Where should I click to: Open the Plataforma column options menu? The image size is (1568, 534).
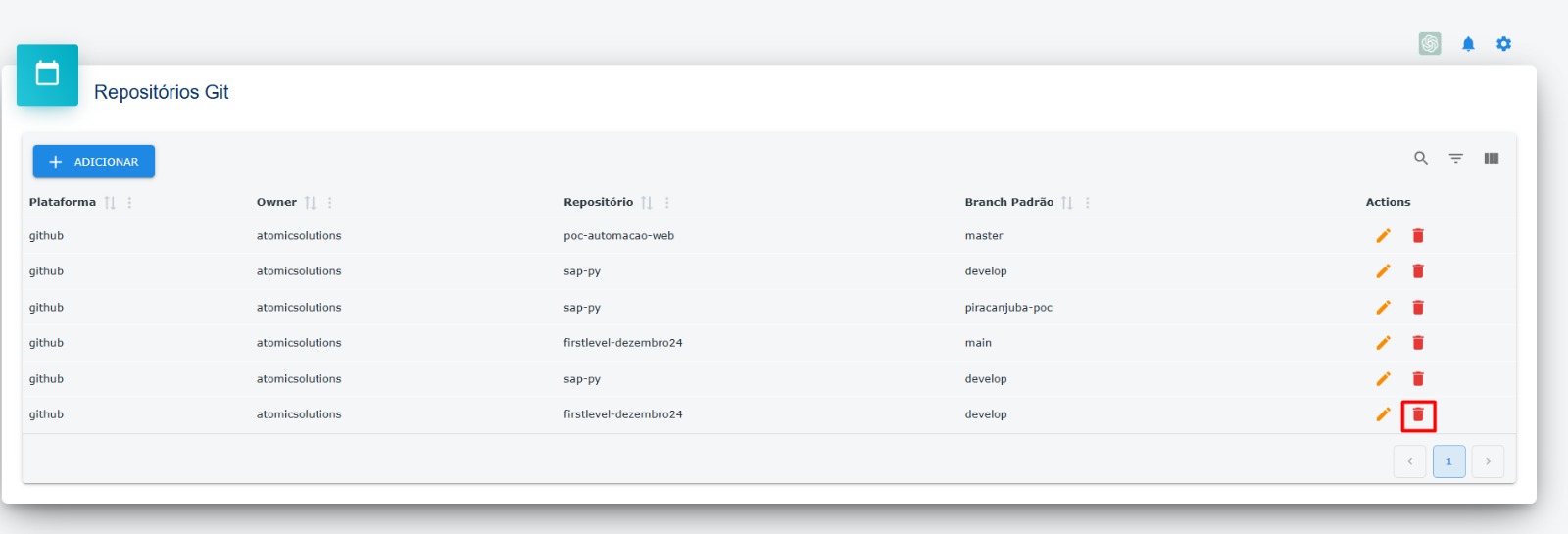tap(129, 203)
